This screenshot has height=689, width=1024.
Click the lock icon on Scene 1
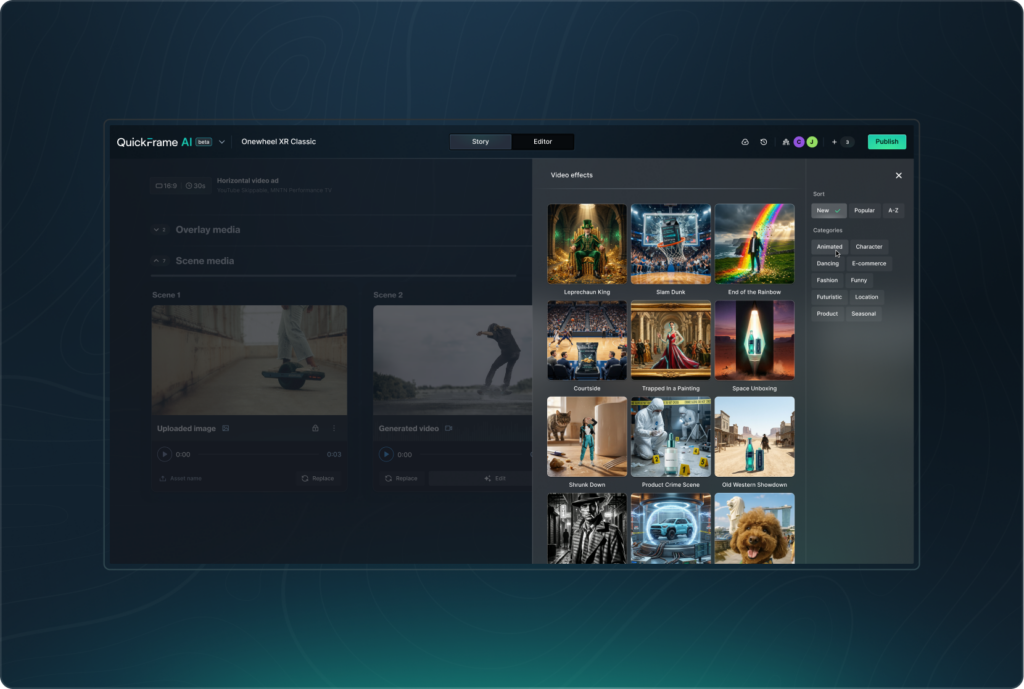tap(315, 428)
